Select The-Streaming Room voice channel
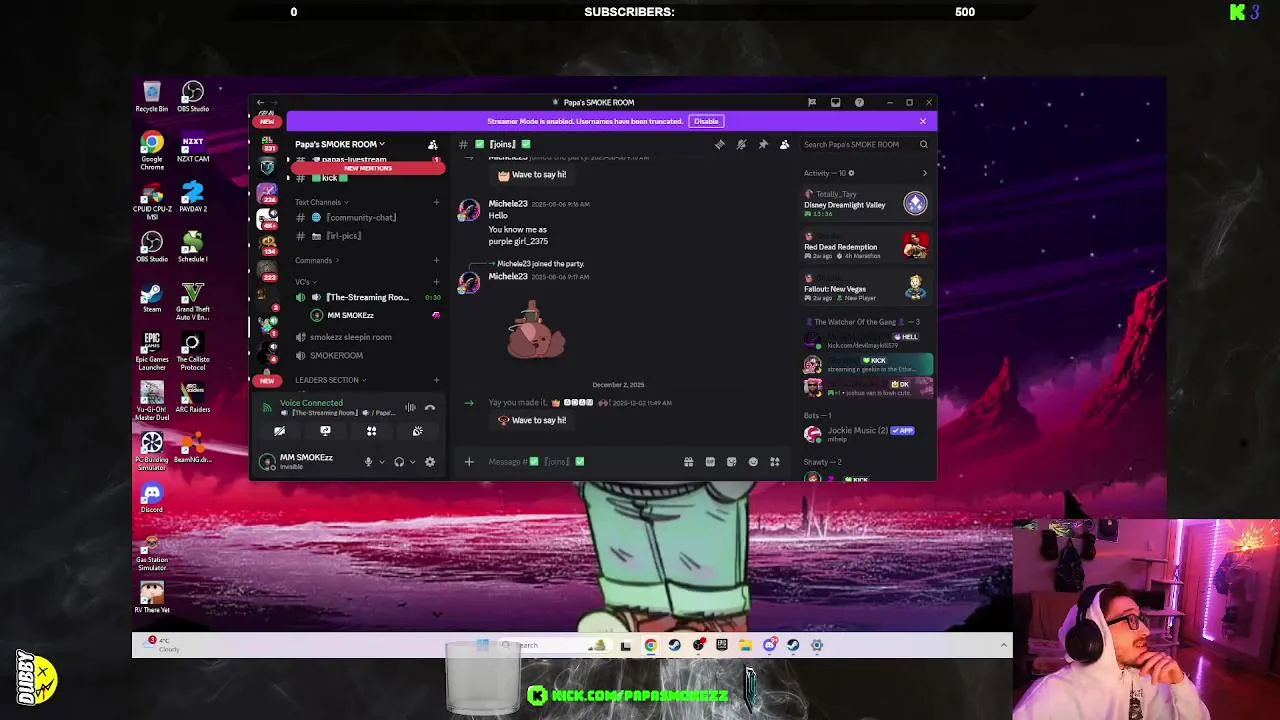The image size is (1280, 720). [367, 297]
